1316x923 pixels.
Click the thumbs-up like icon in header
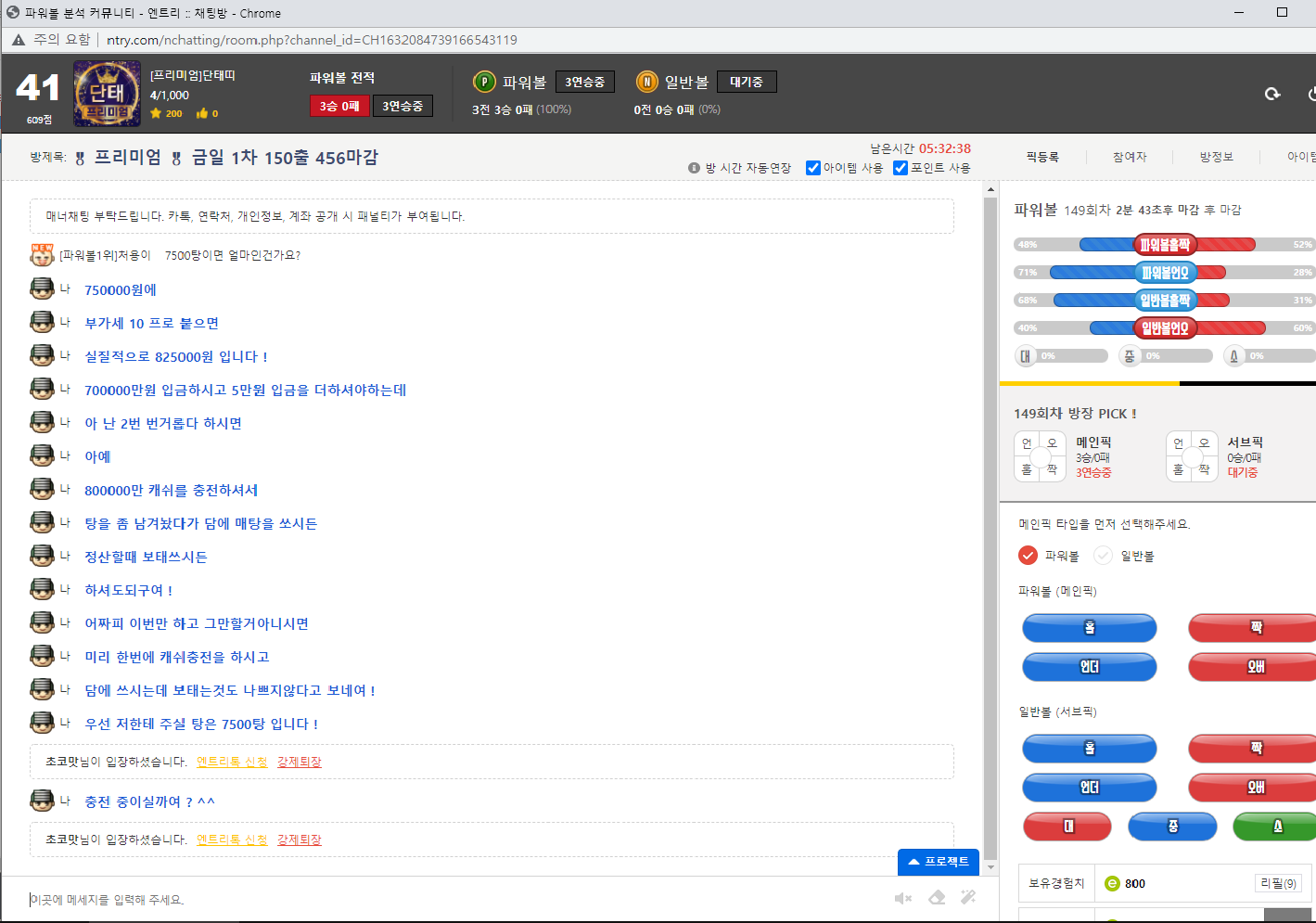pos(201,113)
